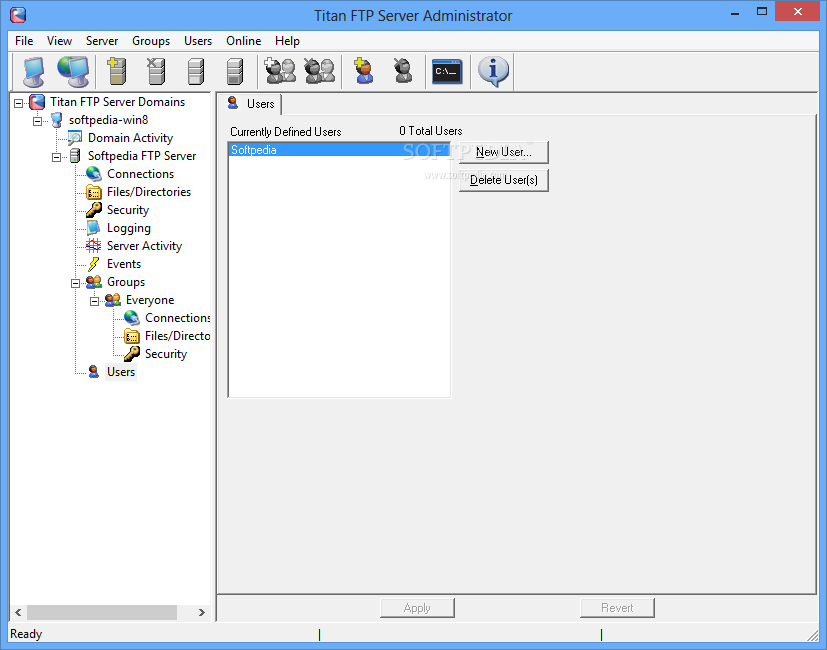Collapse the Softpedia FTP Server node
Screen dimensions: 827x650
[x=56, y=157]
